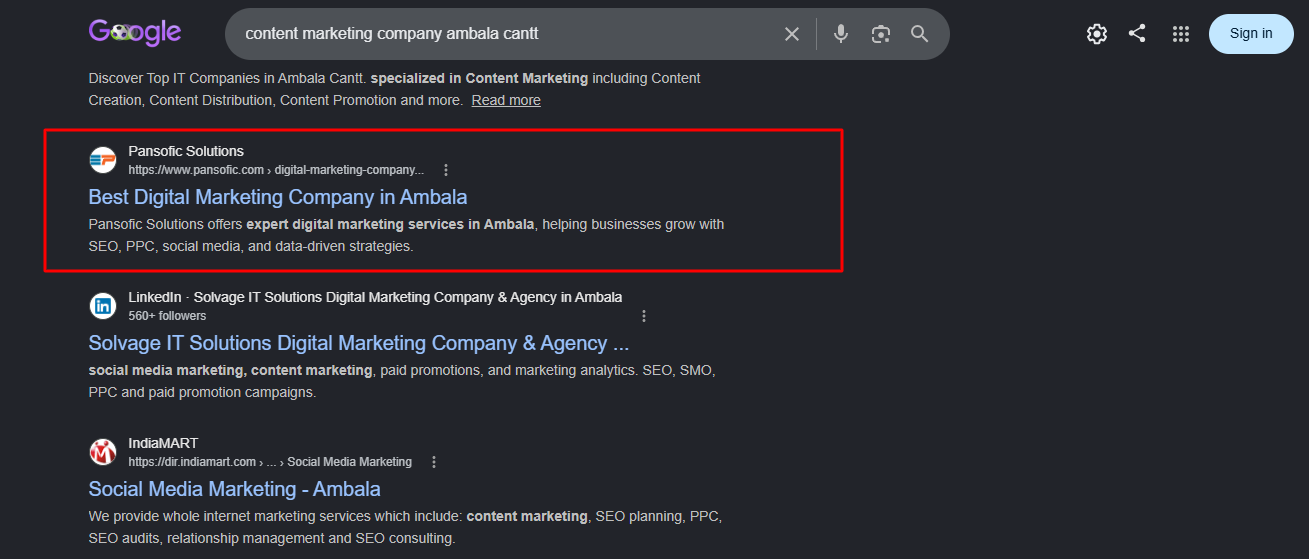Click the IndiaMART site name
Image resolution: width=1309 pixels, height=559 pixels.
point(163,443)
